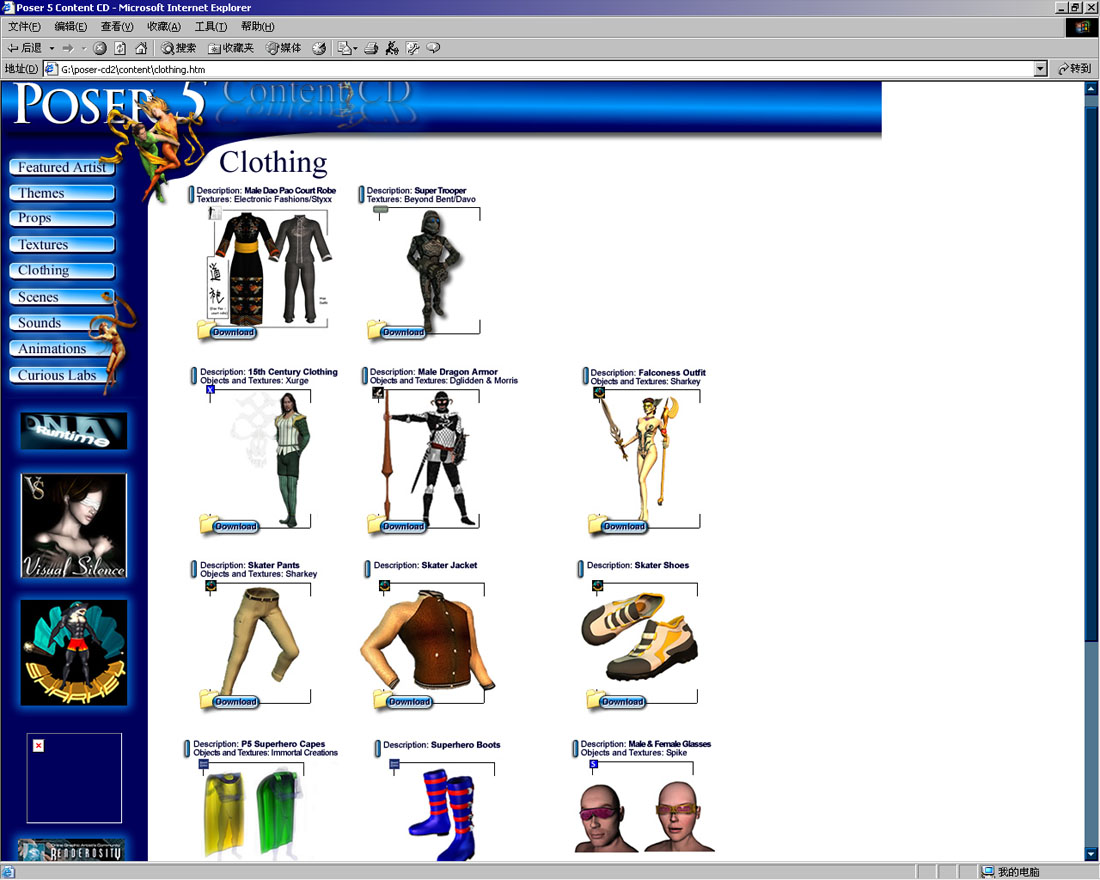The image size is (1100, 880).
Task: Click the Male & Female Glasses image
Action: click(x=644, y=818)
